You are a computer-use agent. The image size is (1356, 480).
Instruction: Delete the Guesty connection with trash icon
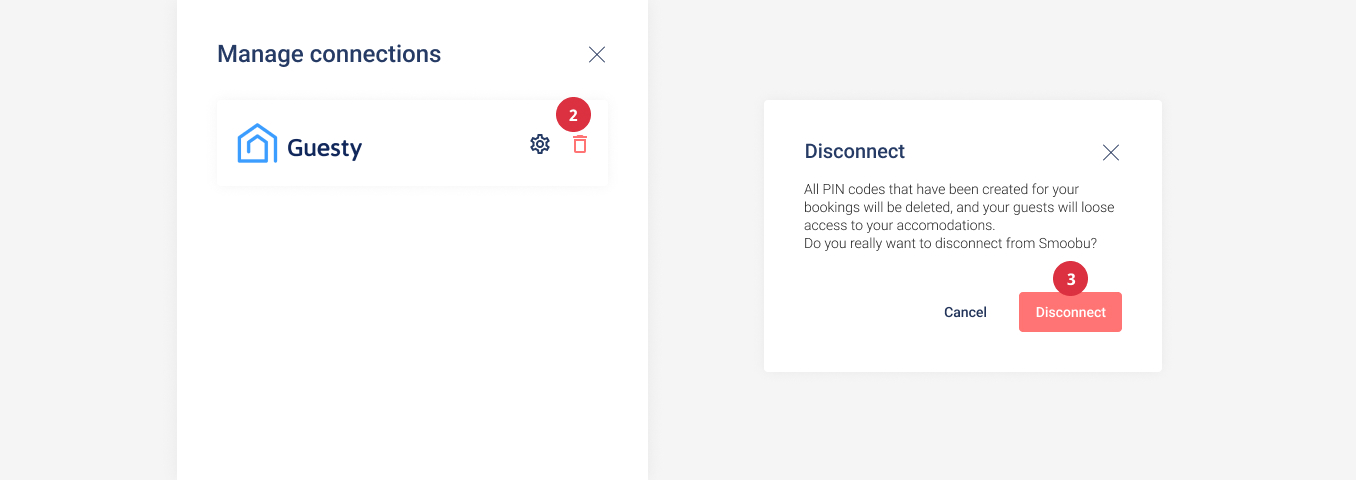click(x=580, y=144)
